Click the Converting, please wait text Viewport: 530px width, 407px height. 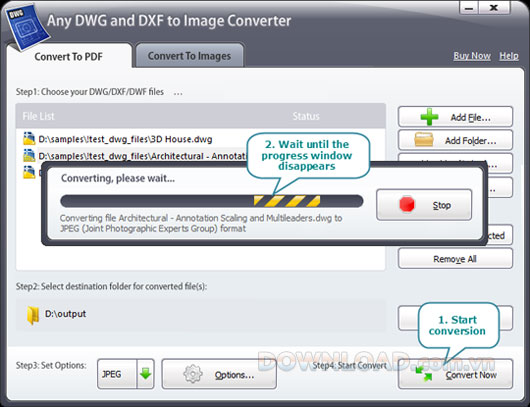coord(118,178)
